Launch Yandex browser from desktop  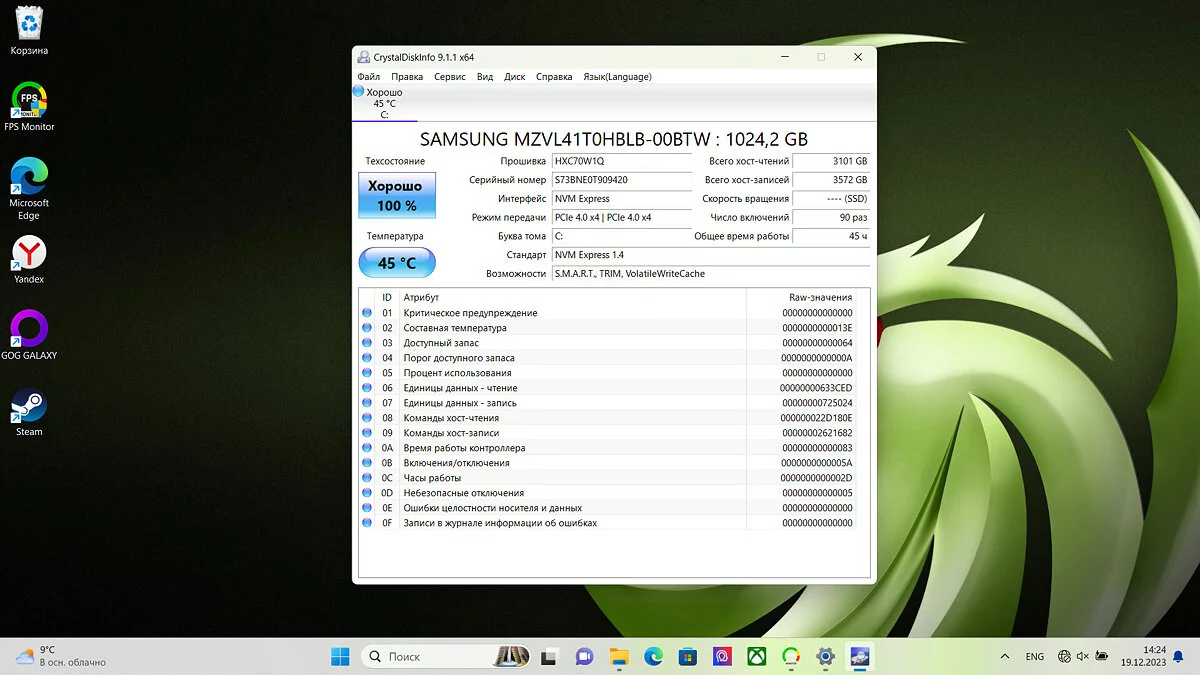click(x=29, y=254)
